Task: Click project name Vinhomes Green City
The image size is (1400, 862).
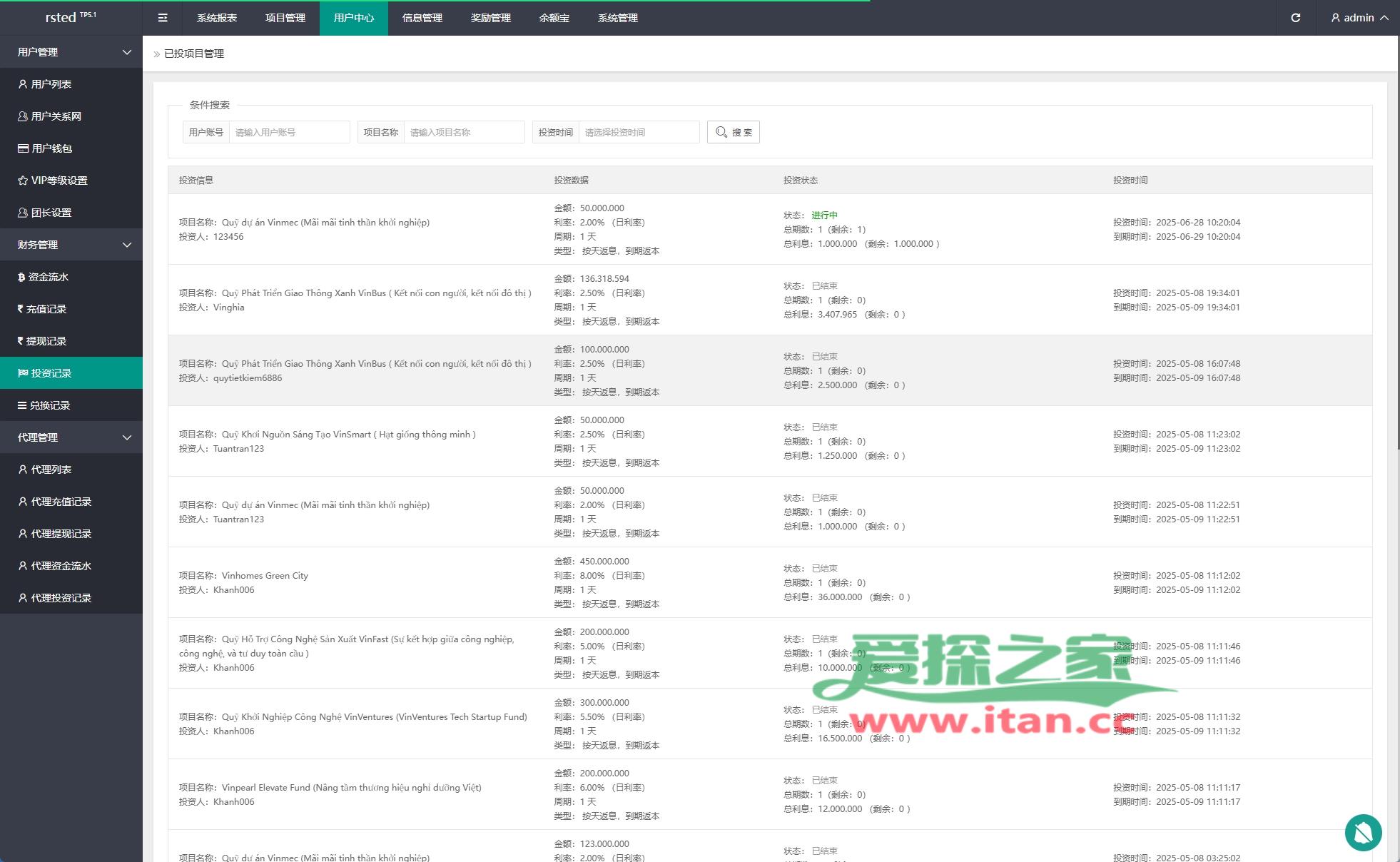Action: (x=265, y=576)
